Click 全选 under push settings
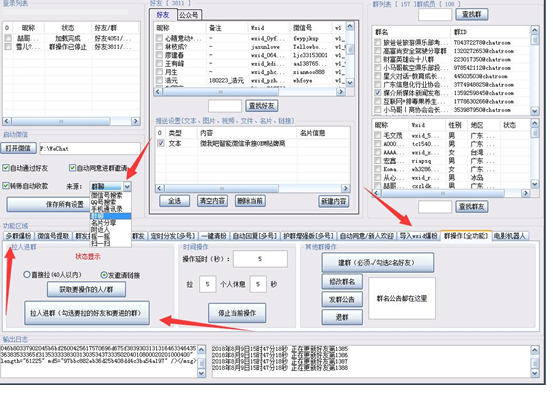Viewport: 553px width, 400px height. (174, 201)
